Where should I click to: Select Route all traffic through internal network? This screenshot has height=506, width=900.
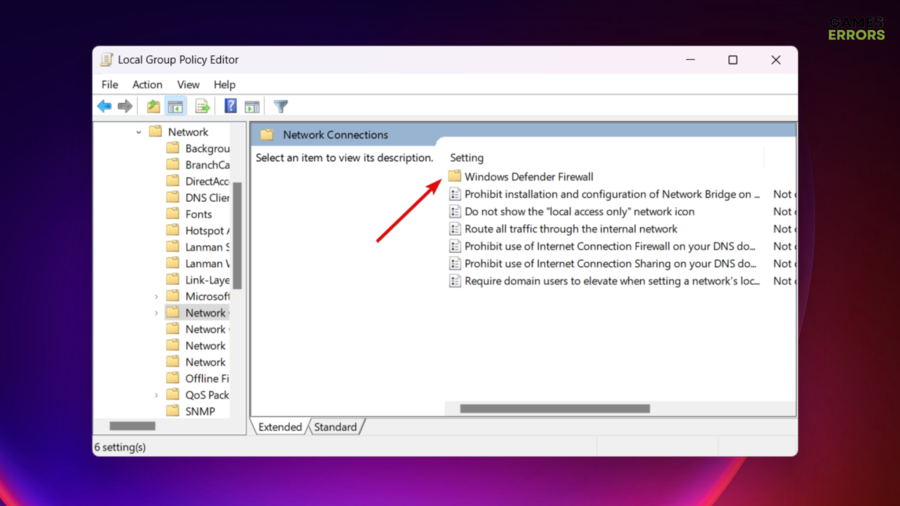coord(570,229)
